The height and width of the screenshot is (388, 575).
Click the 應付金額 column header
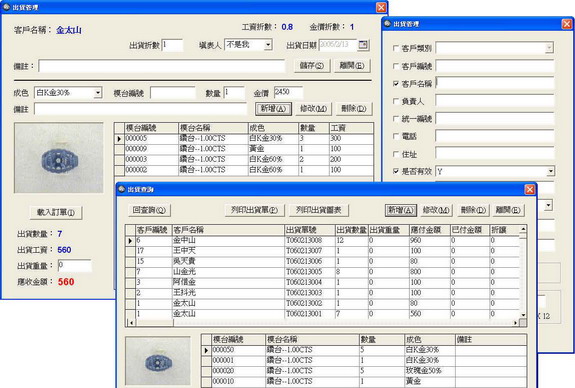pyautogui.click(x=429, y=230)
